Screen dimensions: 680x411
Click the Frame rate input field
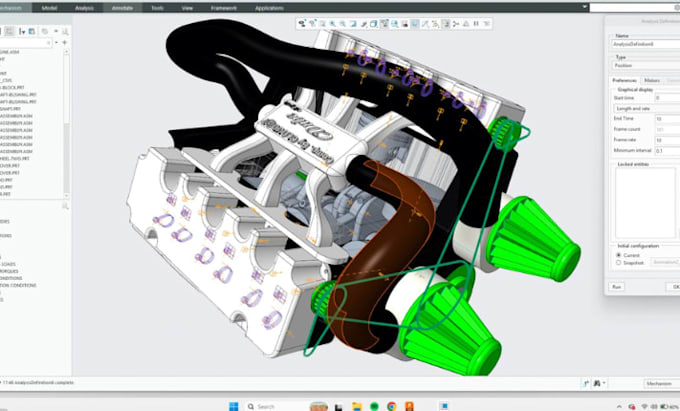point(667,140)
